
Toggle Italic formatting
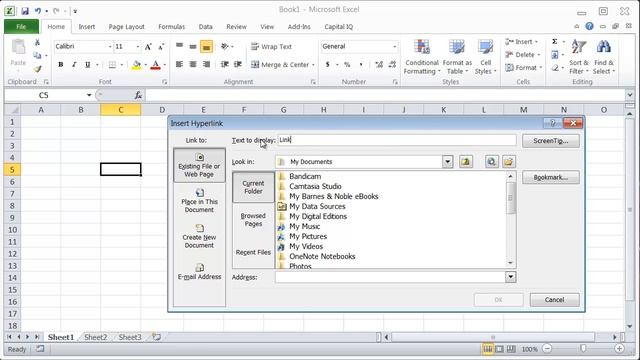(74, 64)
